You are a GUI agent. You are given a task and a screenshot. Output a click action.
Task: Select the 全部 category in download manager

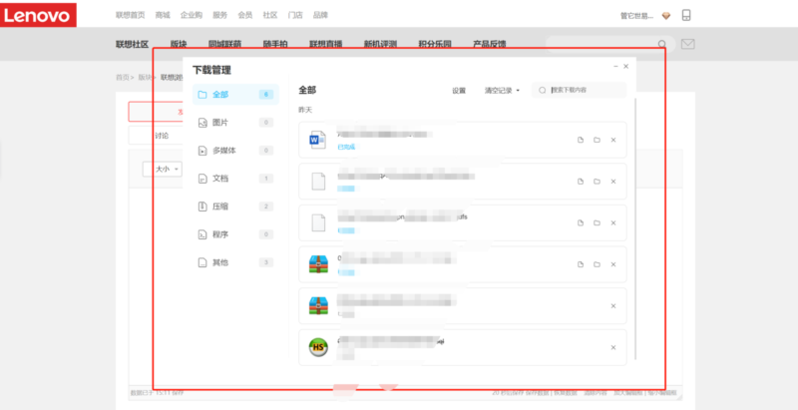point(220,94)
